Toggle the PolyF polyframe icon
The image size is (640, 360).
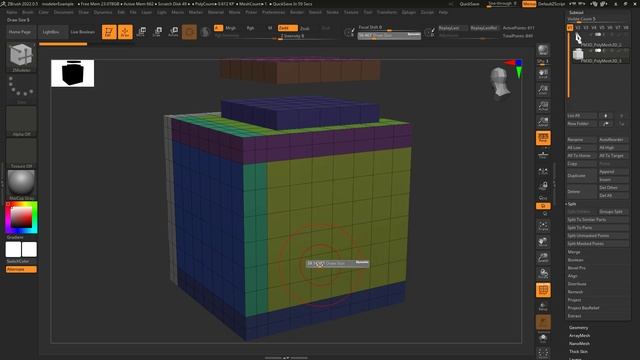(543, 290)
